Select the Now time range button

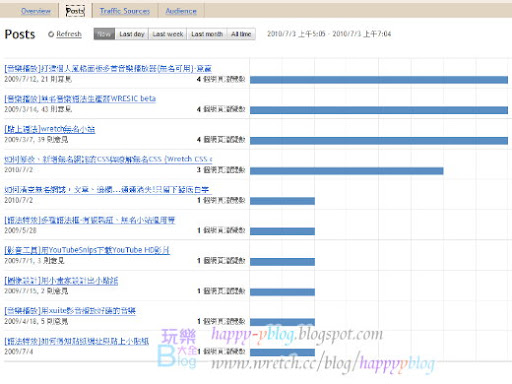pyautogui.click(x=104, y=34)
